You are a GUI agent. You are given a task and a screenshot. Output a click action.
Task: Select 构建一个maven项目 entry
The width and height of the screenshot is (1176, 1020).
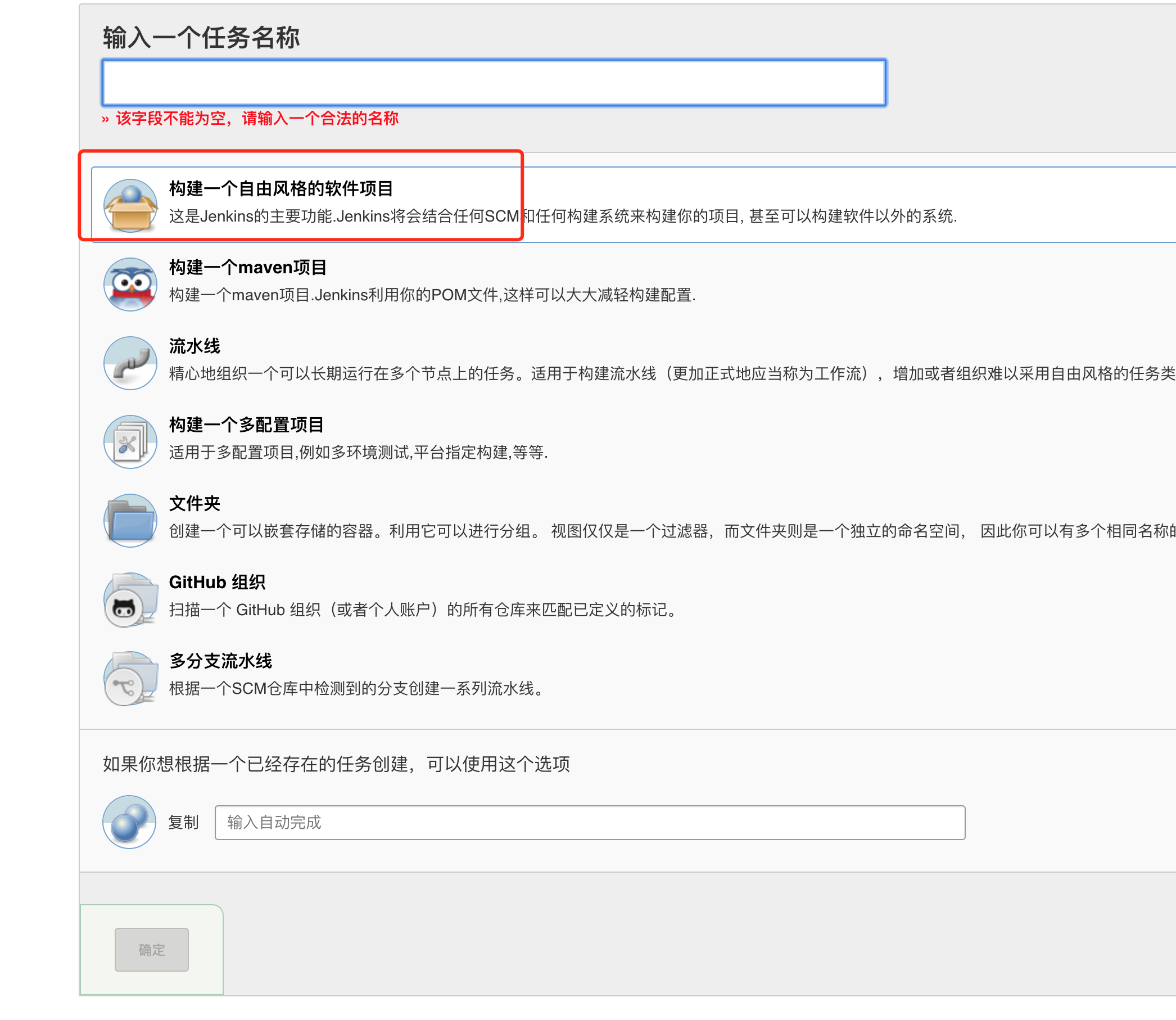(x=249, y=267)
